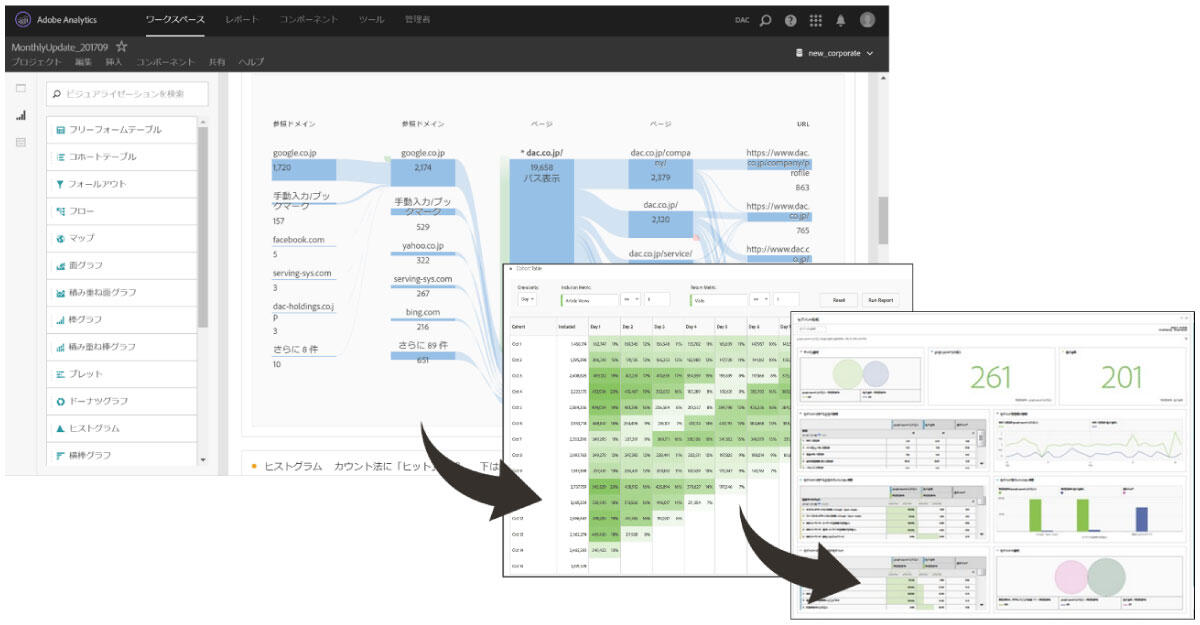Open the Granularity Day dropdown in Cohort Table
This screenshot has height=625, width=1200.
[527, 299]
